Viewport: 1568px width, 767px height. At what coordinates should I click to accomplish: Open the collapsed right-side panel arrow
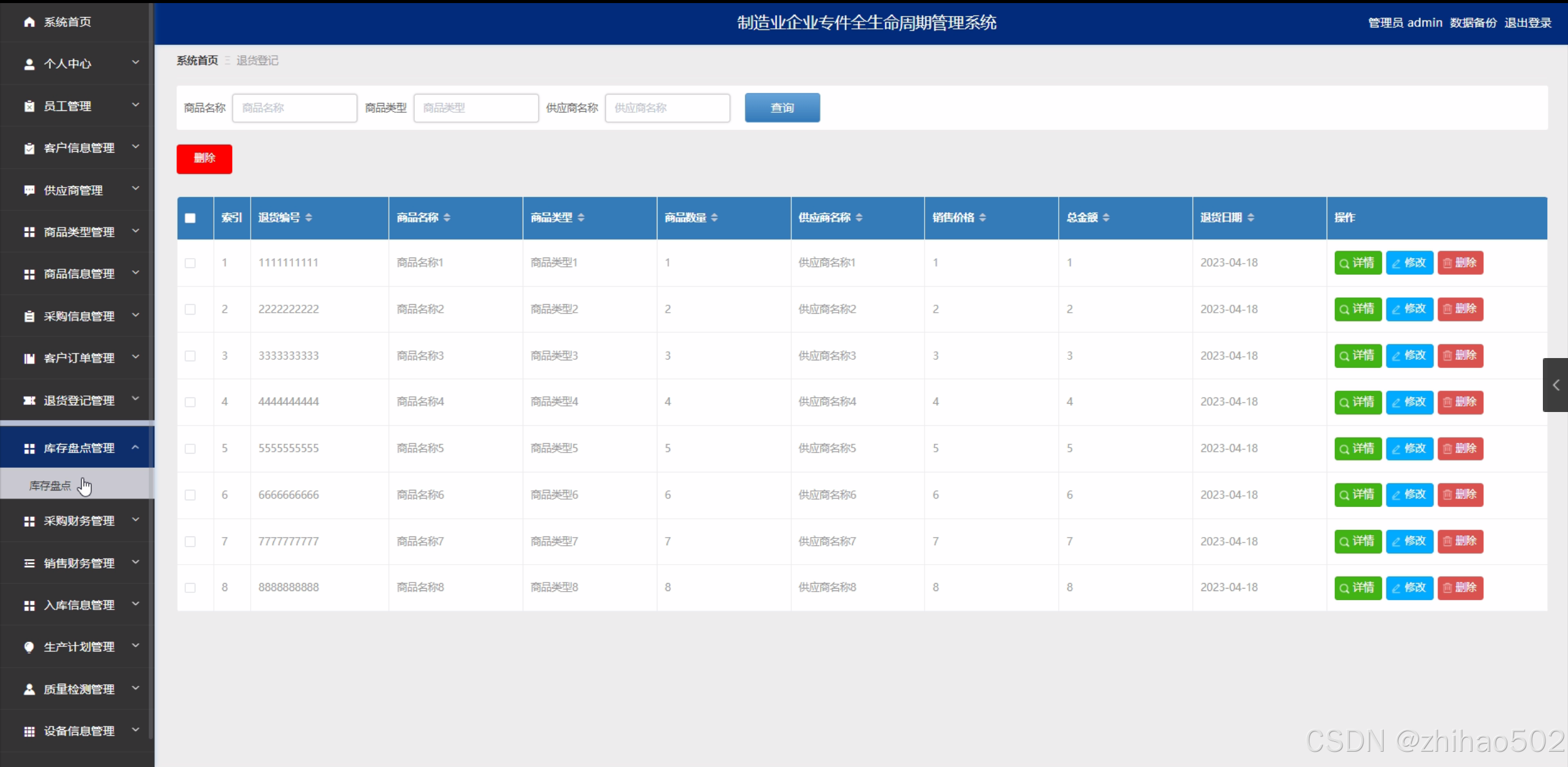(x=1555, y=385)
